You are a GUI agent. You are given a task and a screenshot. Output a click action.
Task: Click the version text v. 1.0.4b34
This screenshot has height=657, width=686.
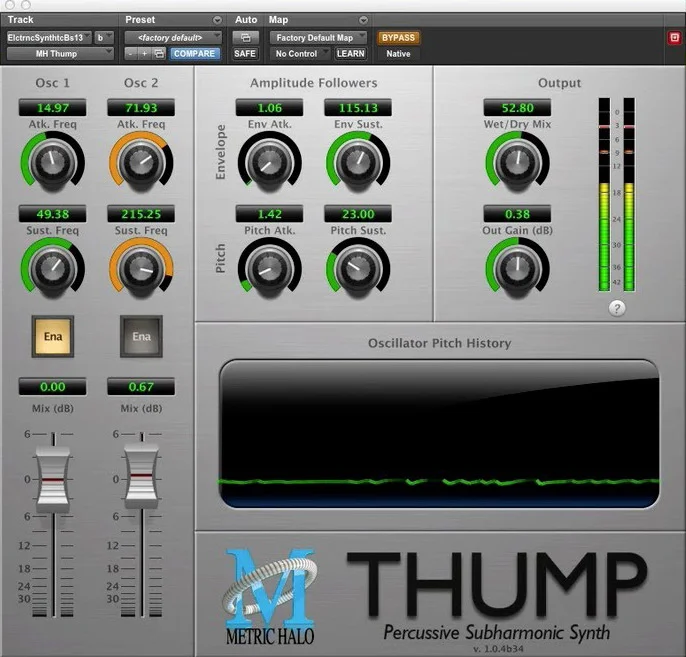[498, 648]
